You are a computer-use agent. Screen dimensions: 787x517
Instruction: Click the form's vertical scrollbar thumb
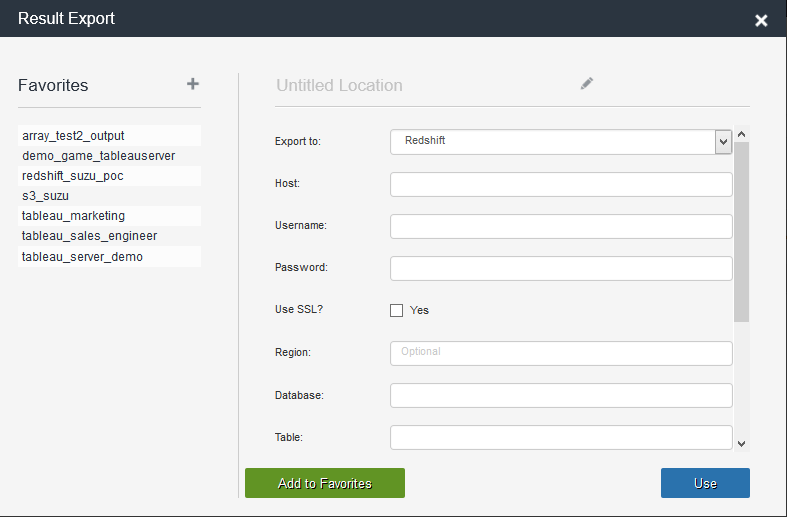[x=741, y=232]
